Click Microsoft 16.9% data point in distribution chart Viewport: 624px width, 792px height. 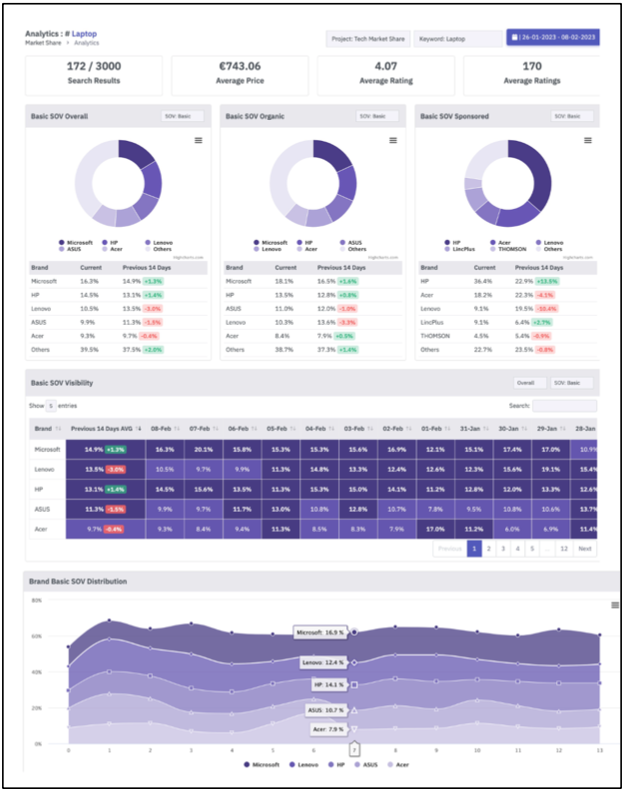point(355,632)
